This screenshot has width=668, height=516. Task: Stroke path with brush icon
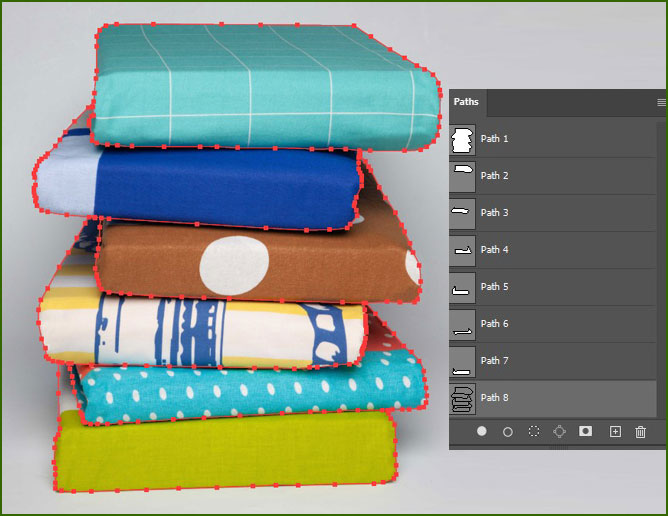pos(507,432)
